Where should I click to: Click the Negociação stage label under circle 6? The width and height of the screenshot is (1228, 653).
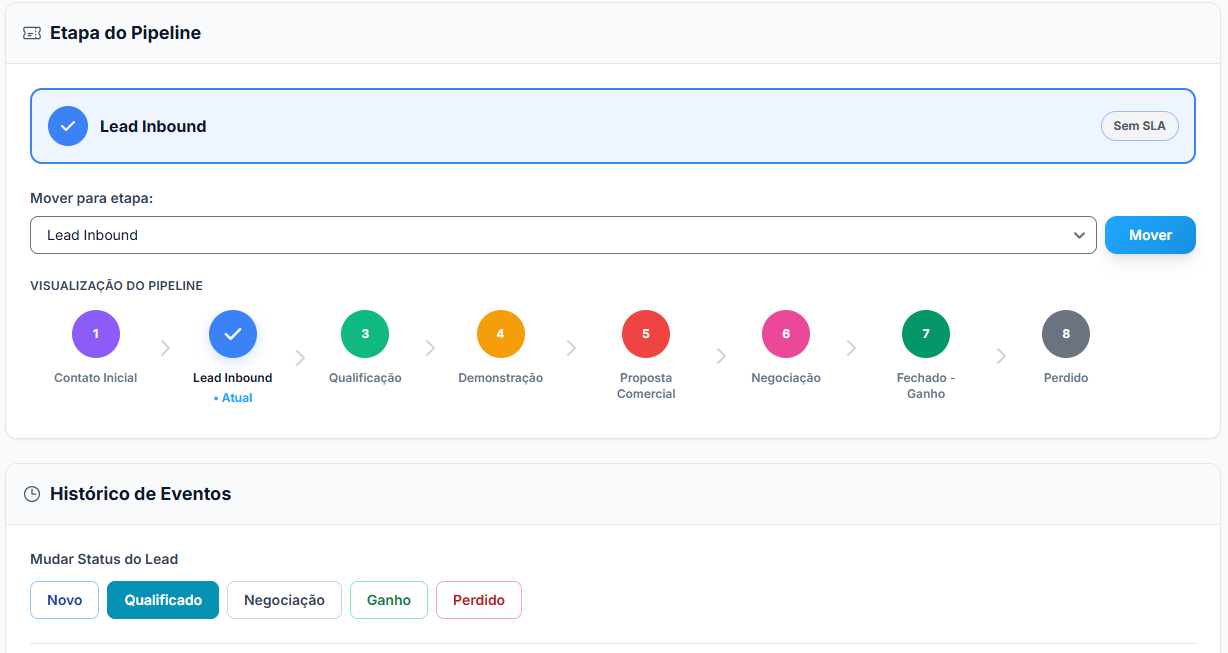(x=786, y=378)
